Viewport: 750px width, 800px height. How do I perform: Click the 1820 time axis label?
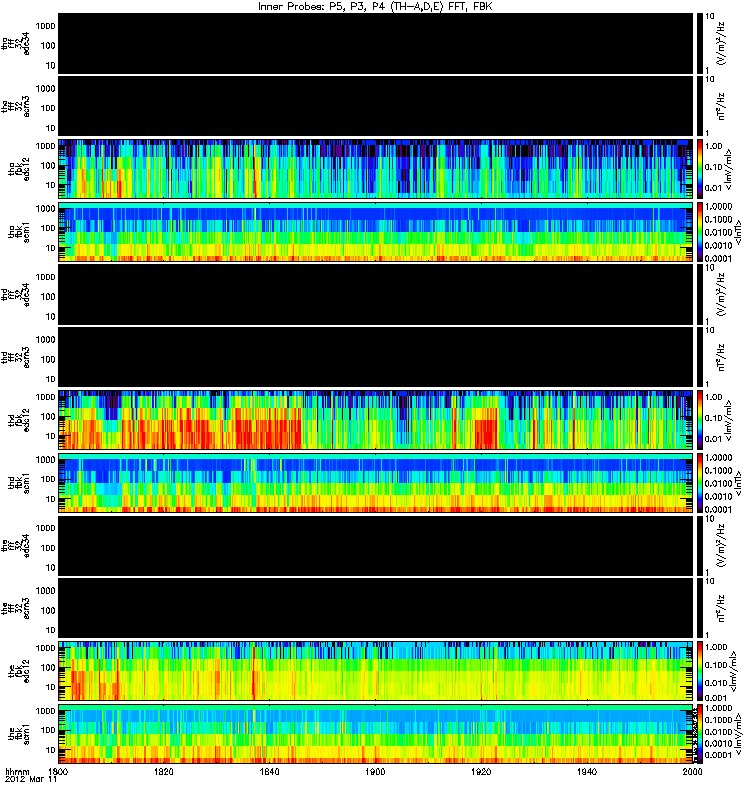164,772
